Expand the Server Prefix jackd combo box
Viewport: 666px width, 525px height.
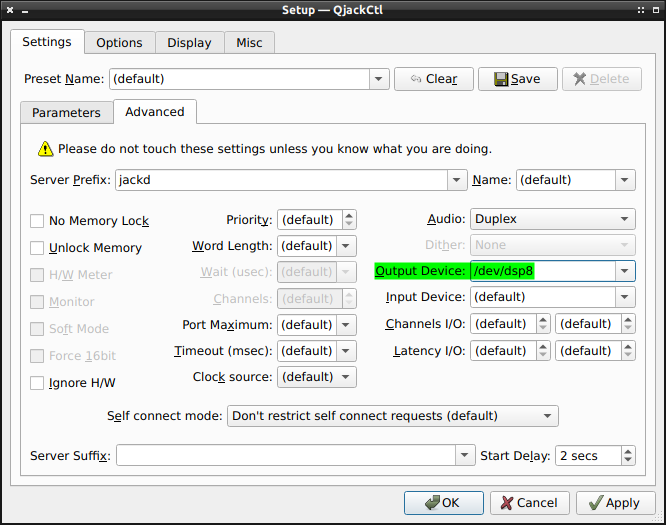[x=458, y=180]
